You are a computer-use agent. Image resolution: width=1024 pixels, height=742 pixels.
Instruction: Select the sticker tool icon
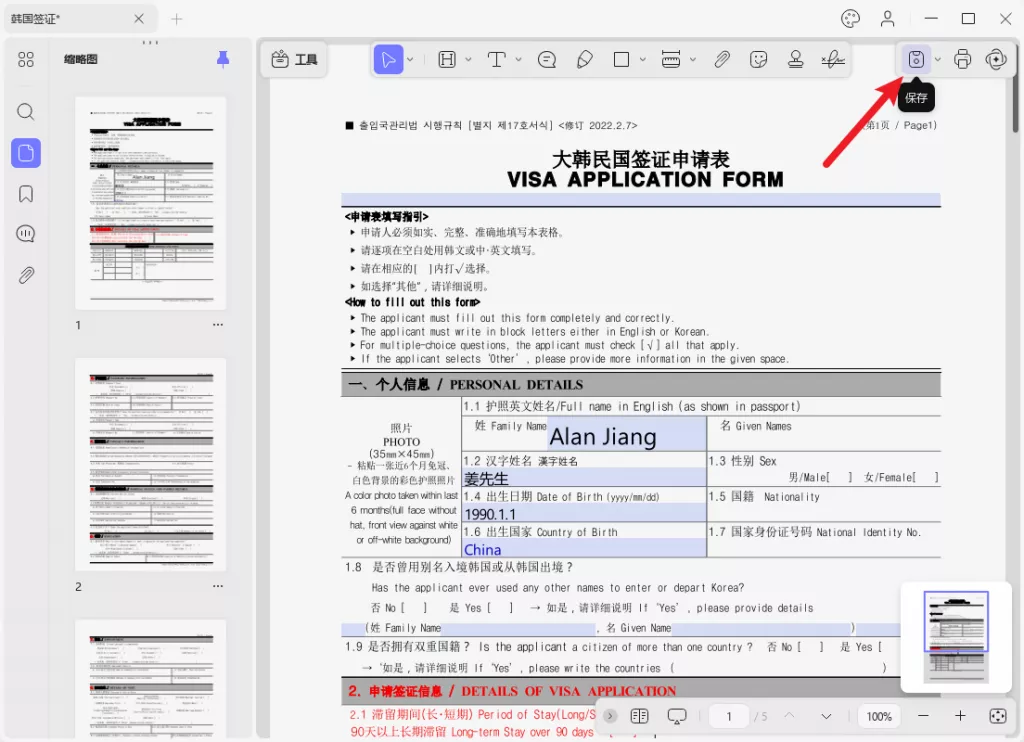759,60
